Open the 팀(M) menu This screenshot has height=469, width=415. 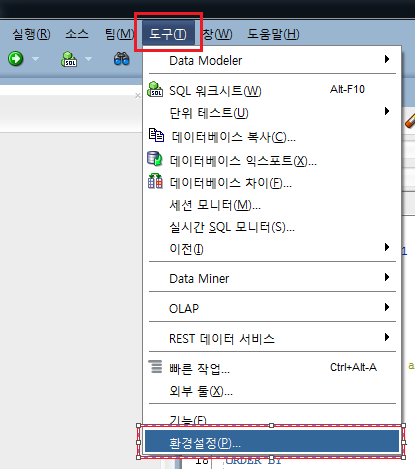pyautogui.click(x=119, y=34)
